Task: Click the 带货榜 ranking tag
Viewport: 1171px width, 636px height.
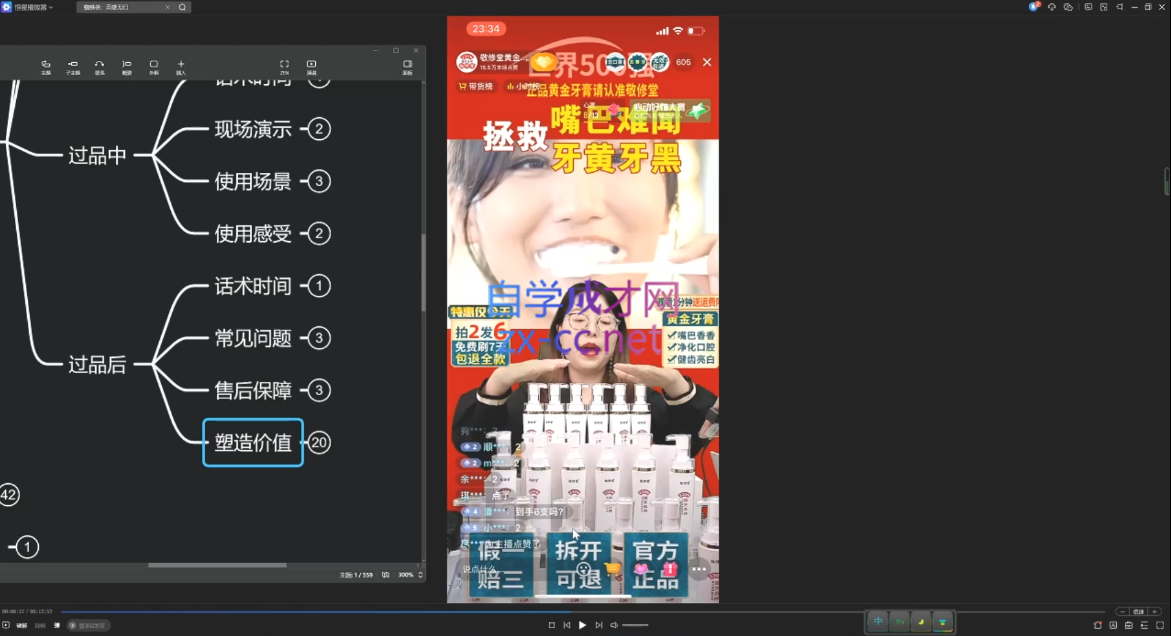Action: 476,87
